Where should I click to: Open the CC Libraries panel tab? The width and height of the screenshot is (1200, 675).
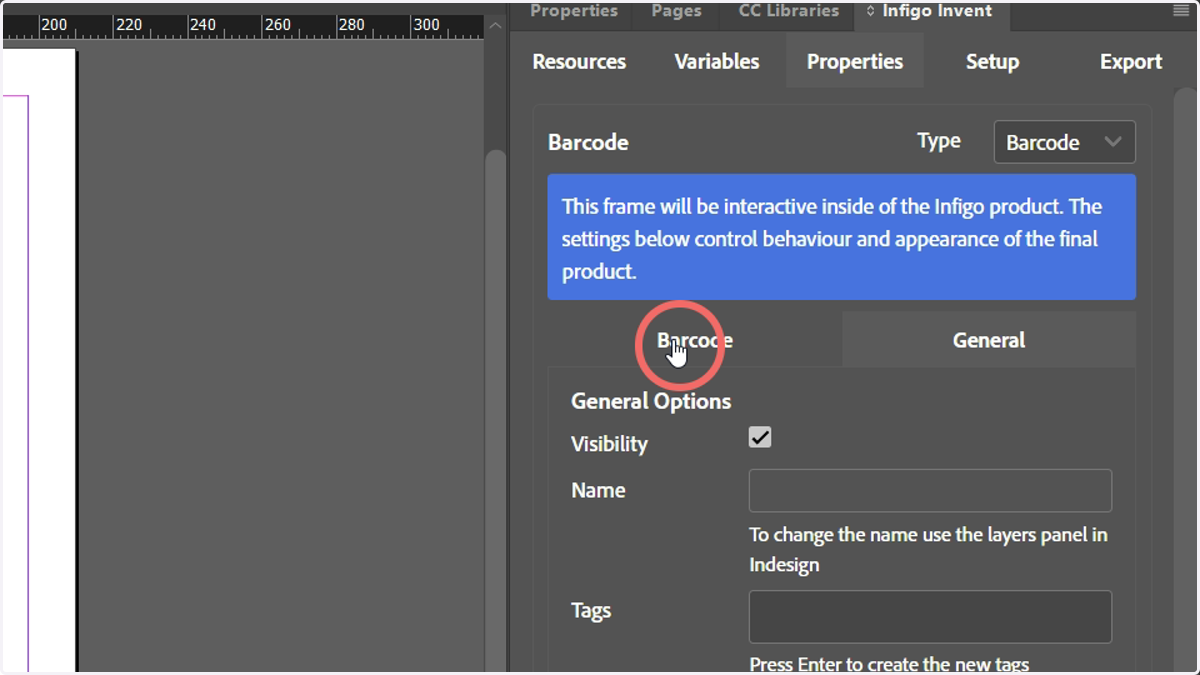[789, 11]
